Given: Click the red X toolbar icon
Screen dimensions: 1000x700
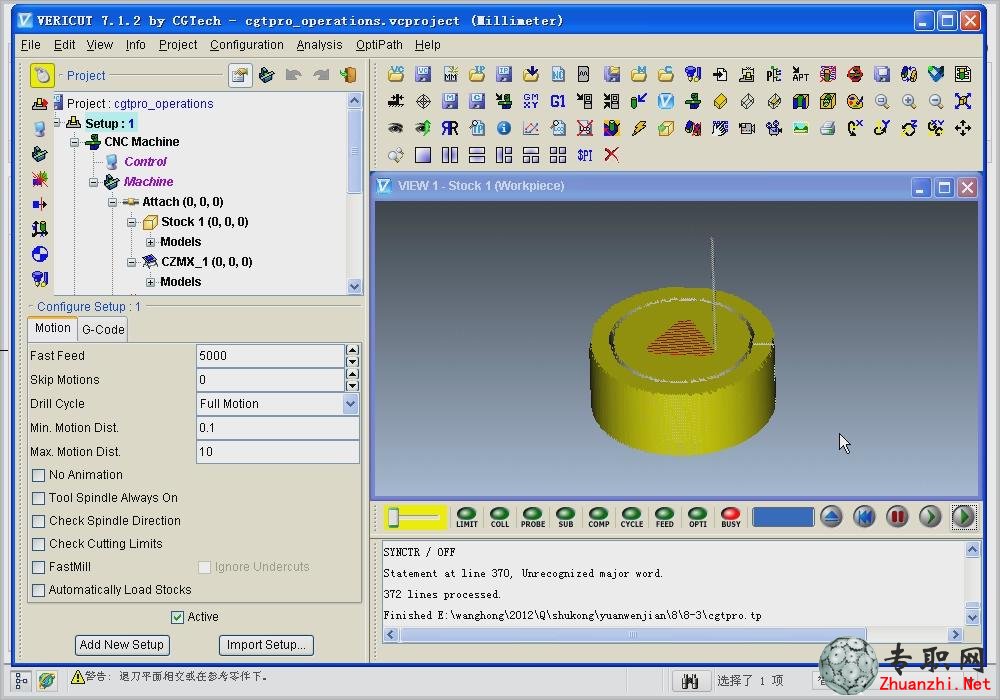Looking at the screenshot, I should click(x=612, y=155).
